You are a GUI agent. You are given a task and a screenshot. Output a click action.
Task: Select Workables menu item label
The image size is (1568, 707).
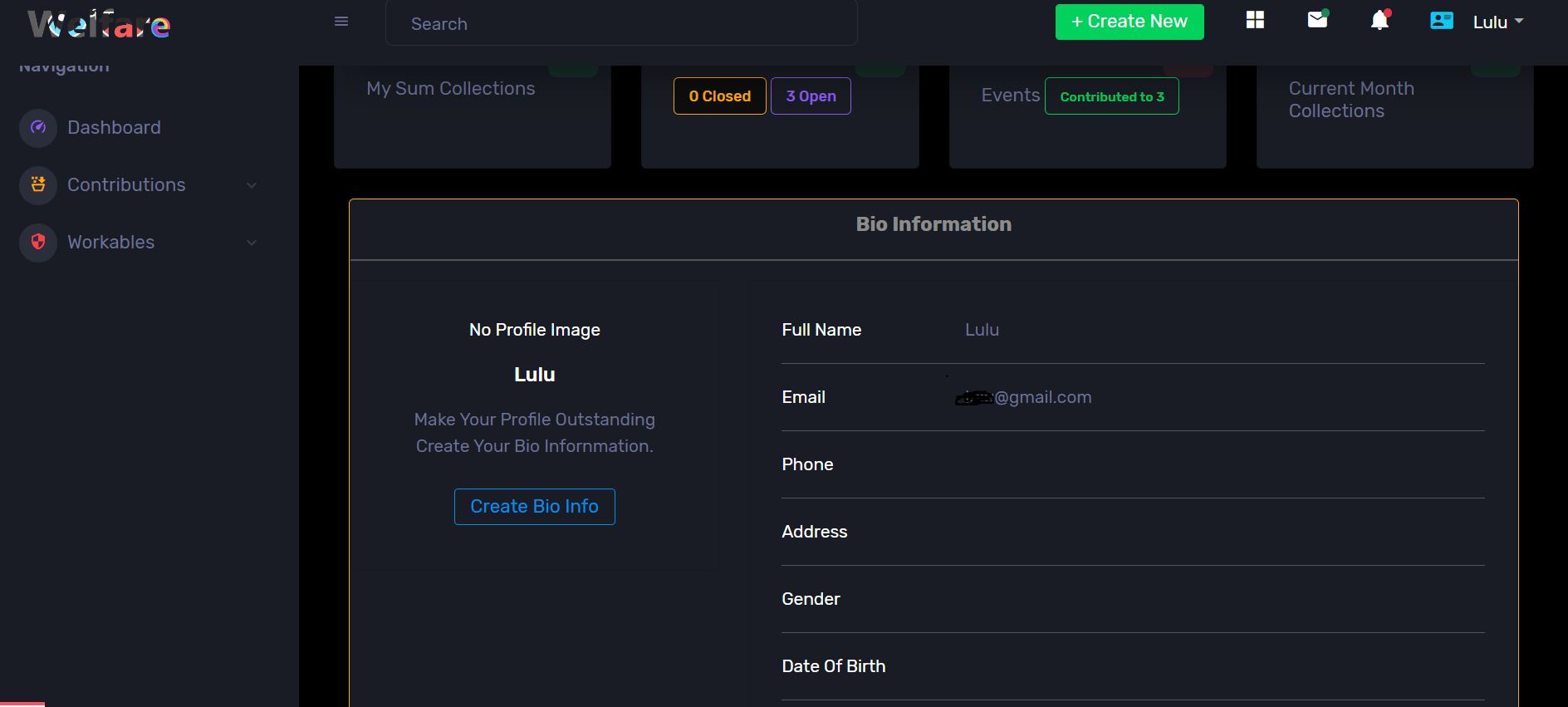coord(110,243)
